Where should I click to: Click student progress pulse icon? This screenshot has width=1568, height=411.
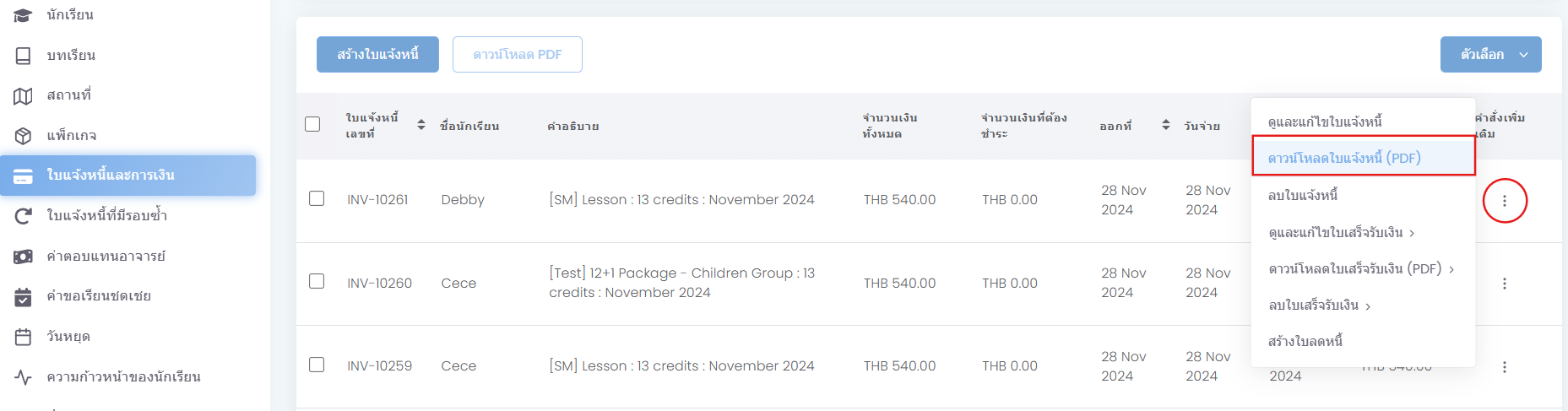point(23,377)
